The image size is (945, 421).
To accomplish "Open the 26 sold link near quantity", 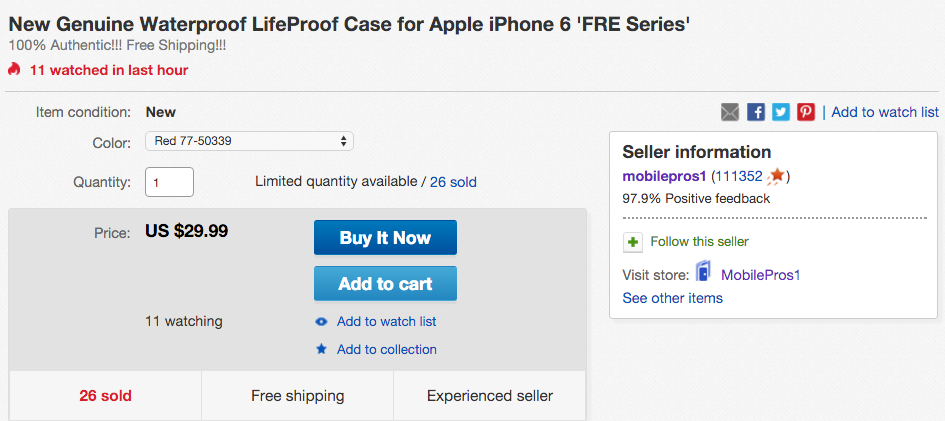I will [453, 182].
